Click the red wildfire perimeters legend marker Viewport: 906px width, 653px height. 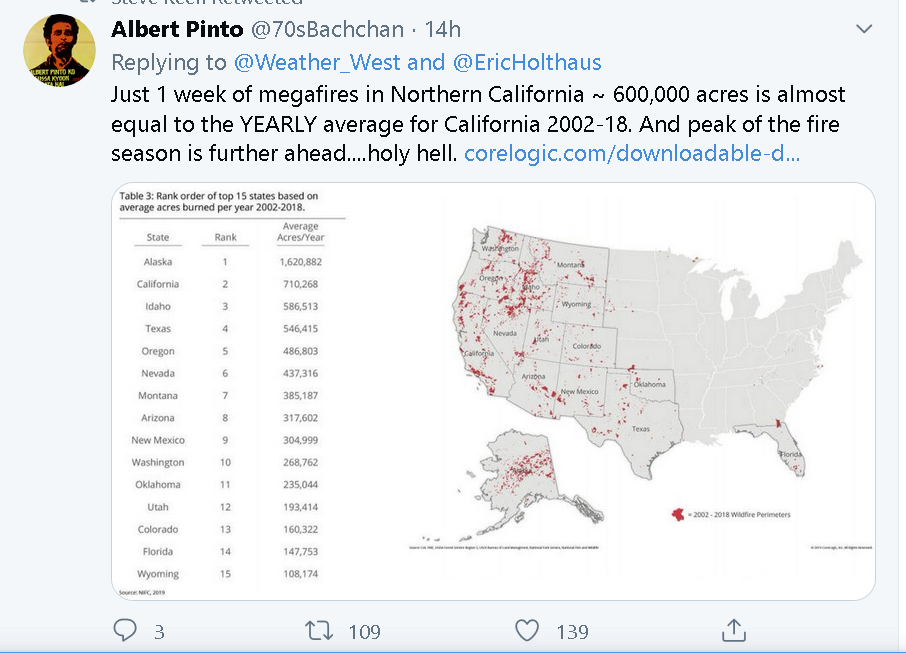click(x=678, y=514)
